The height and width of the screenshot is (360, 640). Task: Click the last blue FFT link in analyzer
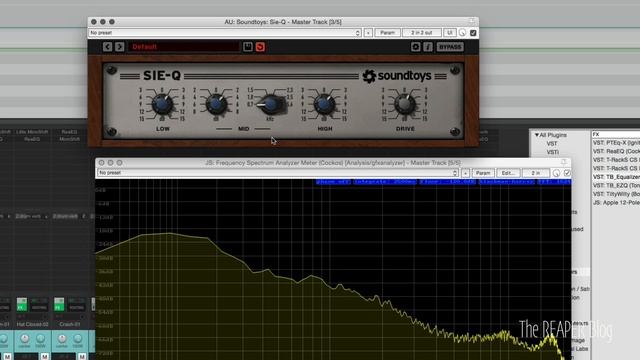(x=554, y=182)
